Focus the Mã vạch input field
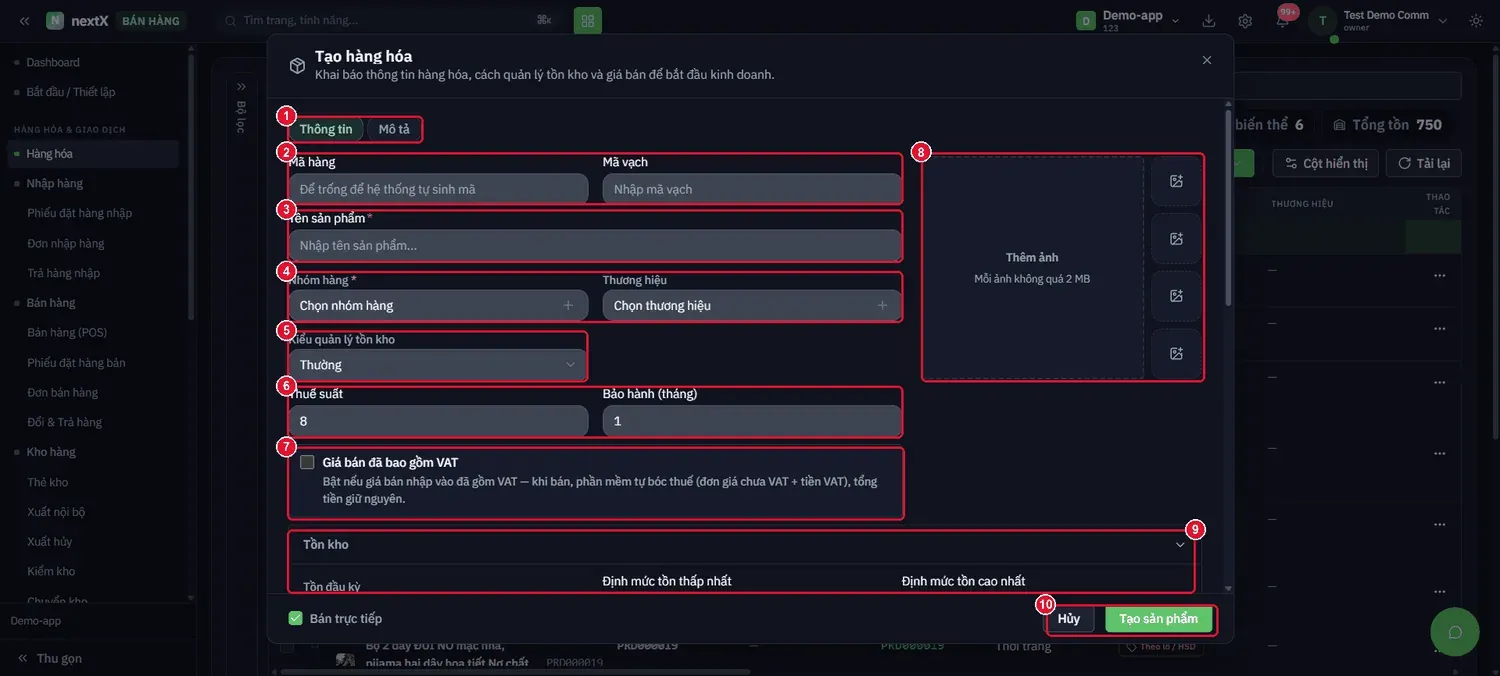 point(752,189)
